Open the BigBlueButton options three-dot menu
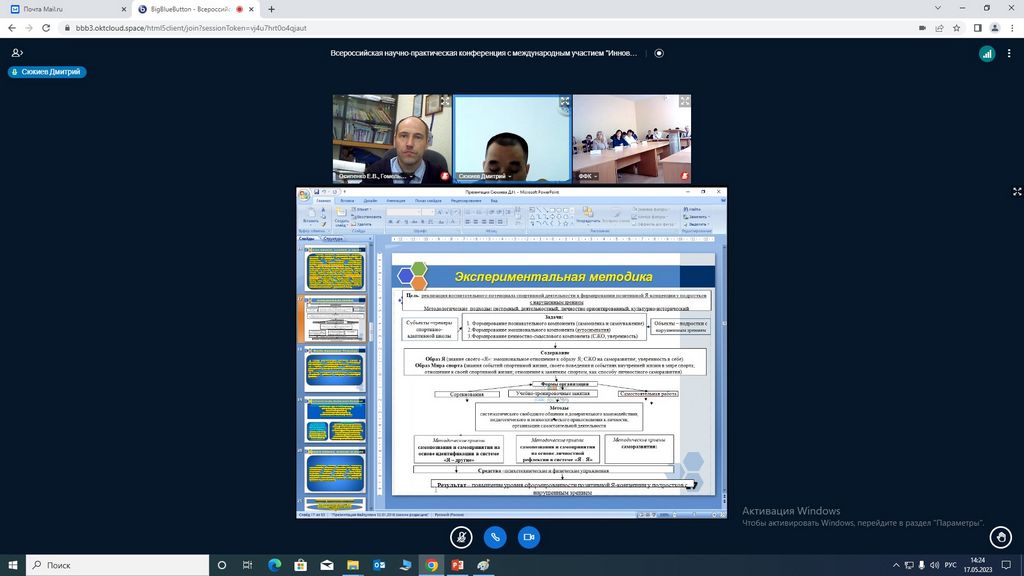The width and height of the screenshot is (1024, 576). coord(1009,54)
